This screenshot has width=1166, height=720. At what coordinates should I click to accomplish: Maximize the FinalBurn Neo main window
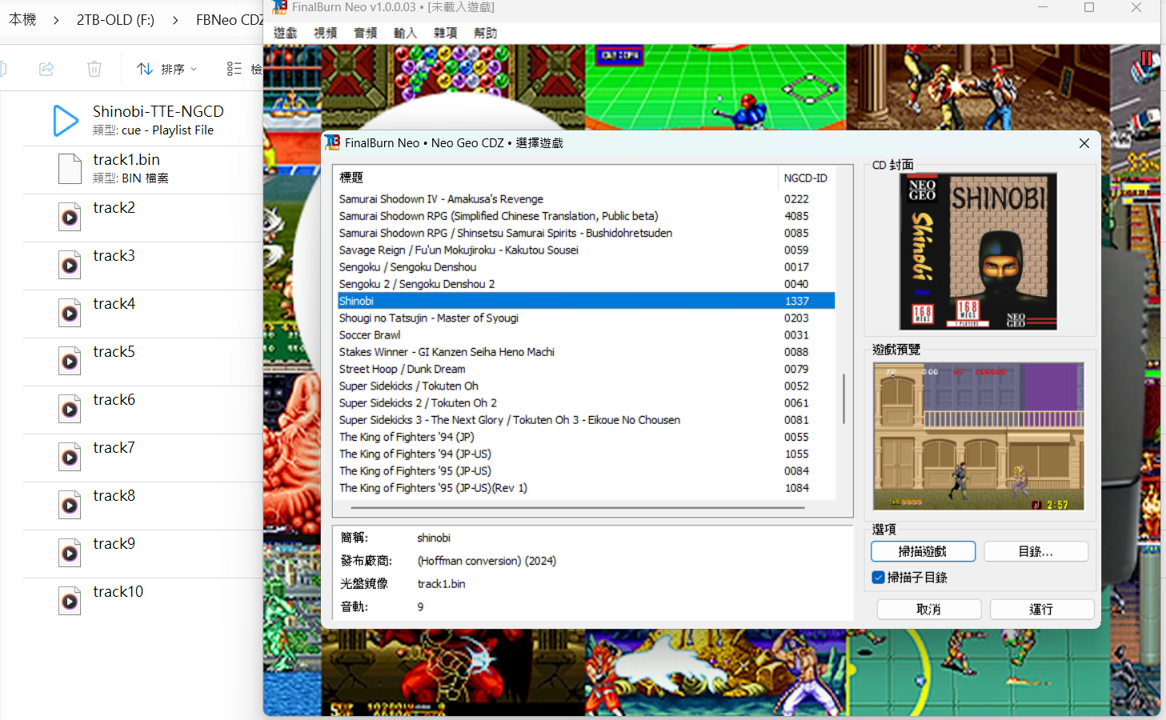pyautogui.click(x=1089, y=7)
